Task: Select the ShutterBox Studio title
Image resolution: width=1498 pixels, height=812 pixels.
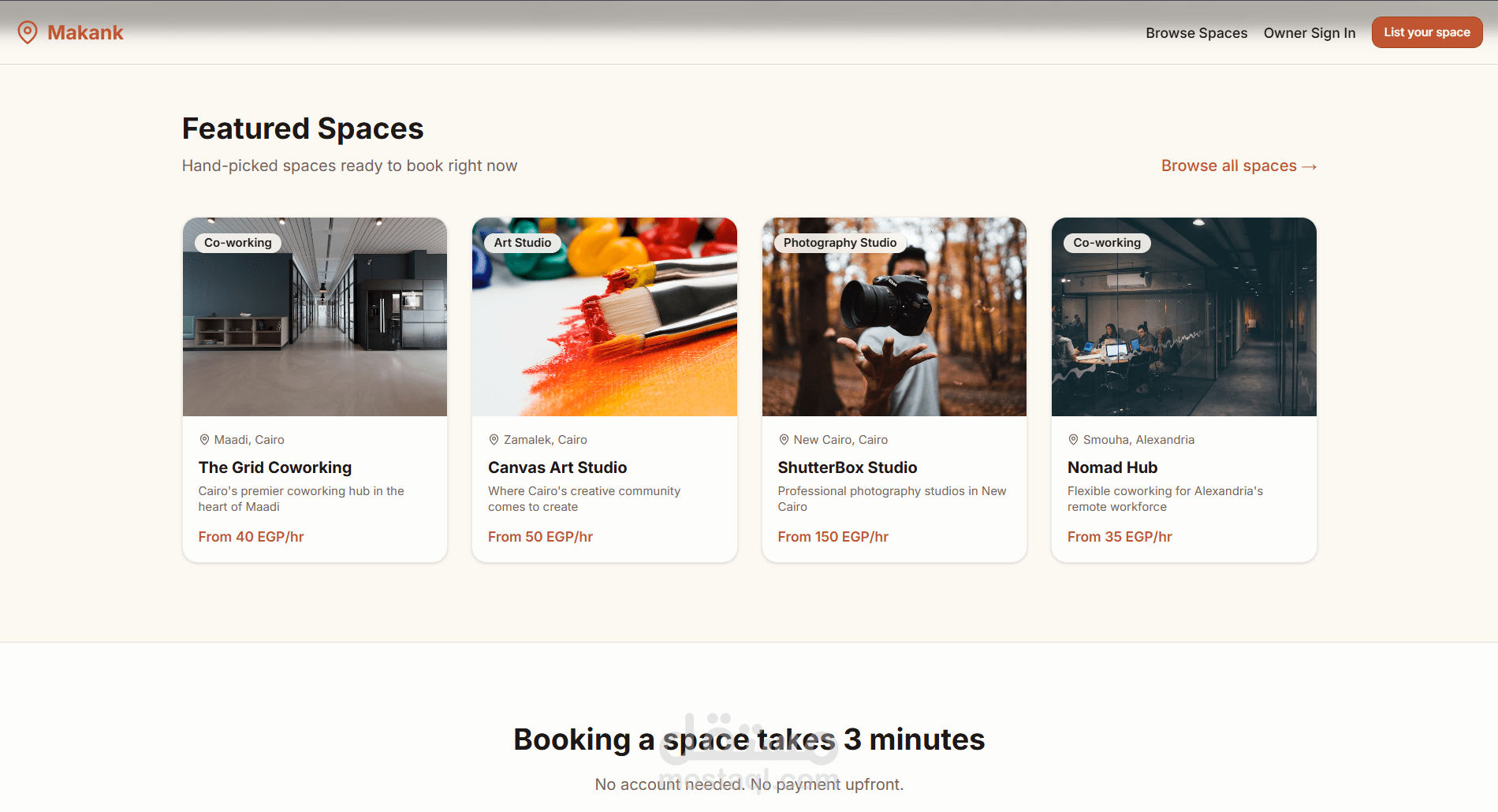Action: click(848, 467)
